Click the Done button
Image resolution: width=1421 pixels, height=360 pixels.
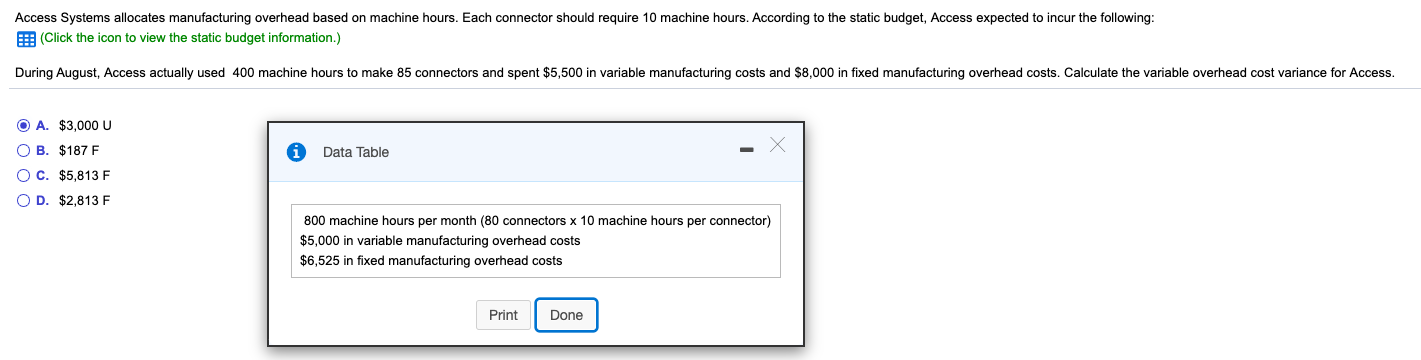[566, 315]
